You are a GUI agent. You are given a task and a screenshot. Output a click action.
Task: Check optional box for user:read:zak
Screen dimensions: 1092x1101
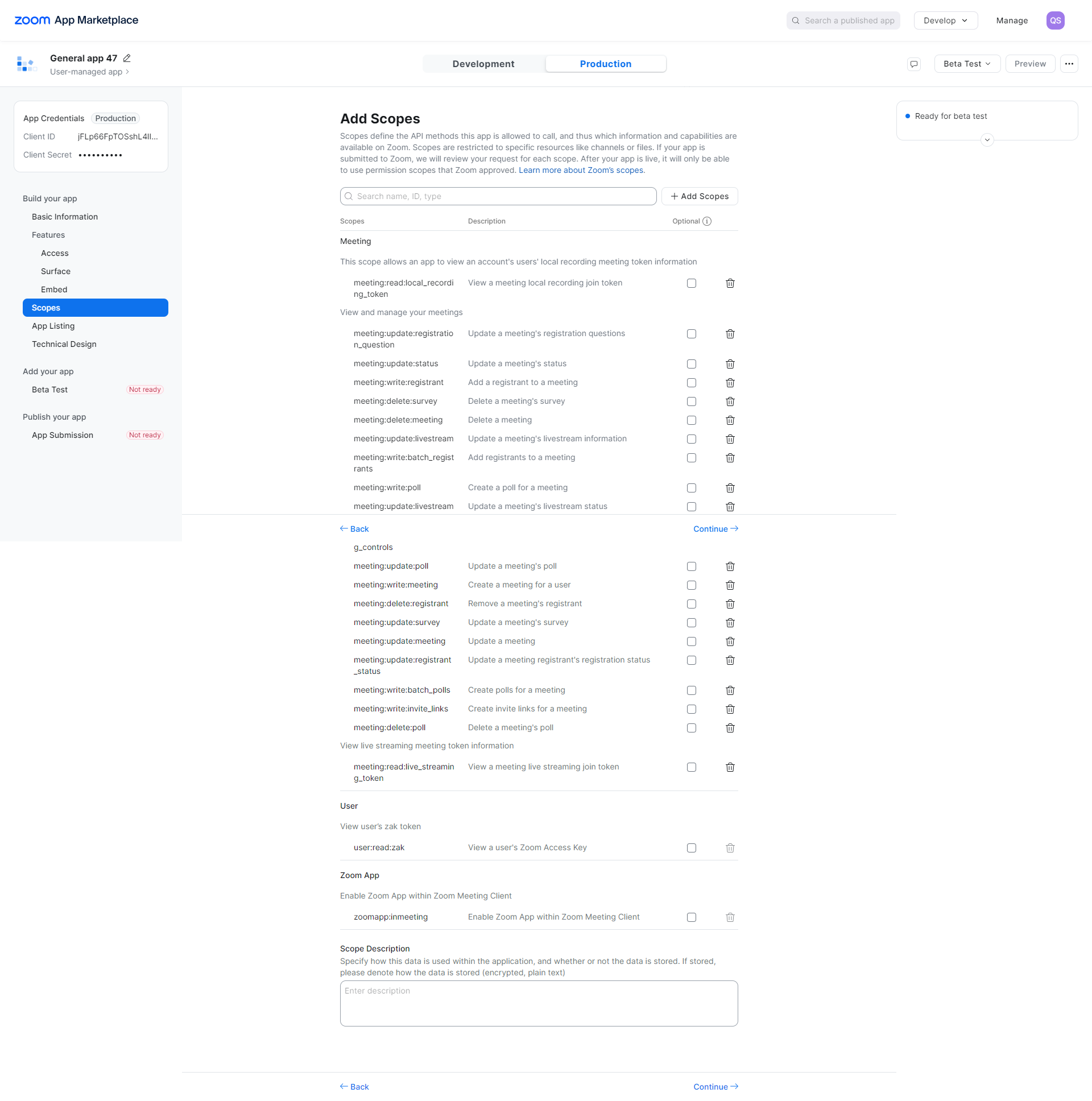[692, 848]
